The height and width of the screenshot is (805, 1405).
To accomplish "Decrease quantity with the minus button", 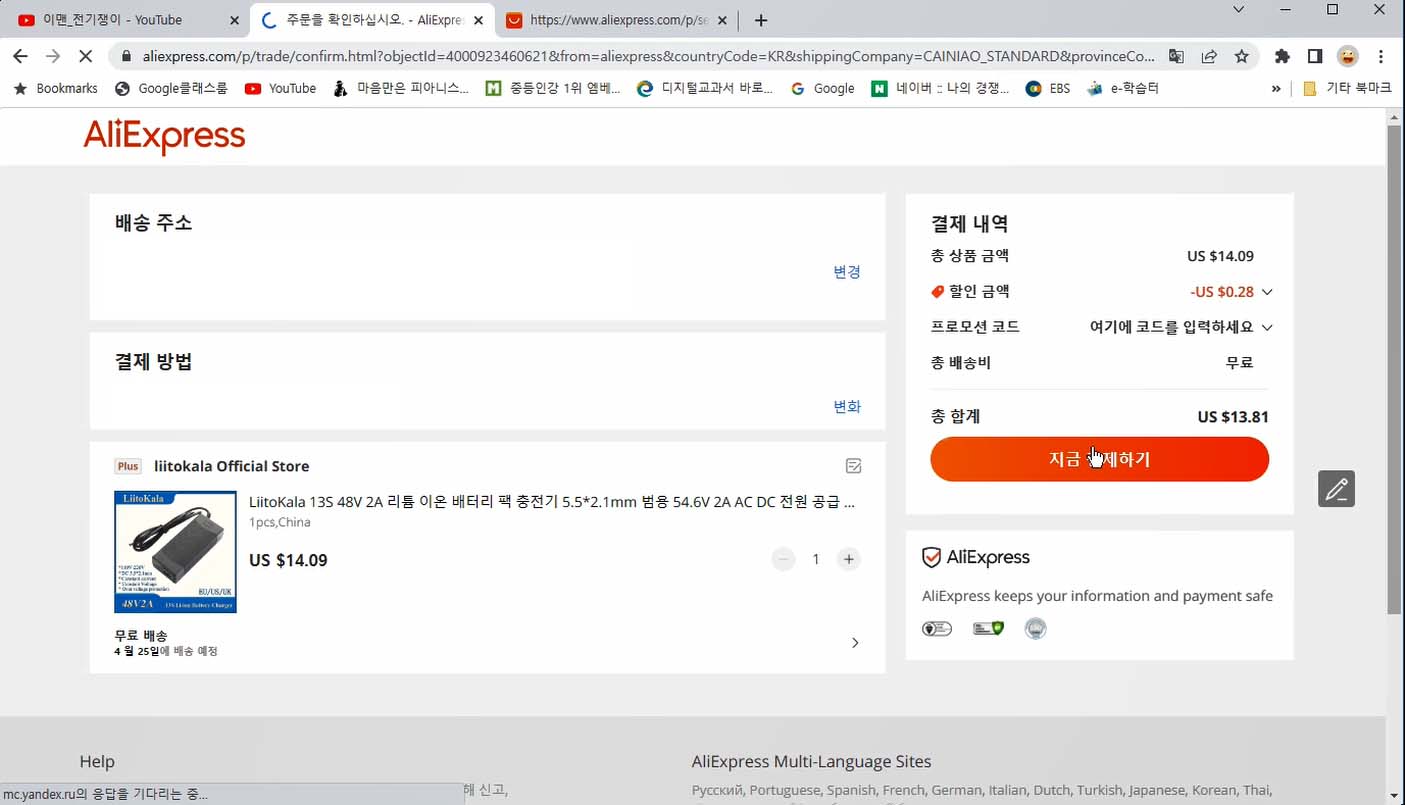I will [x=784, y=559].
